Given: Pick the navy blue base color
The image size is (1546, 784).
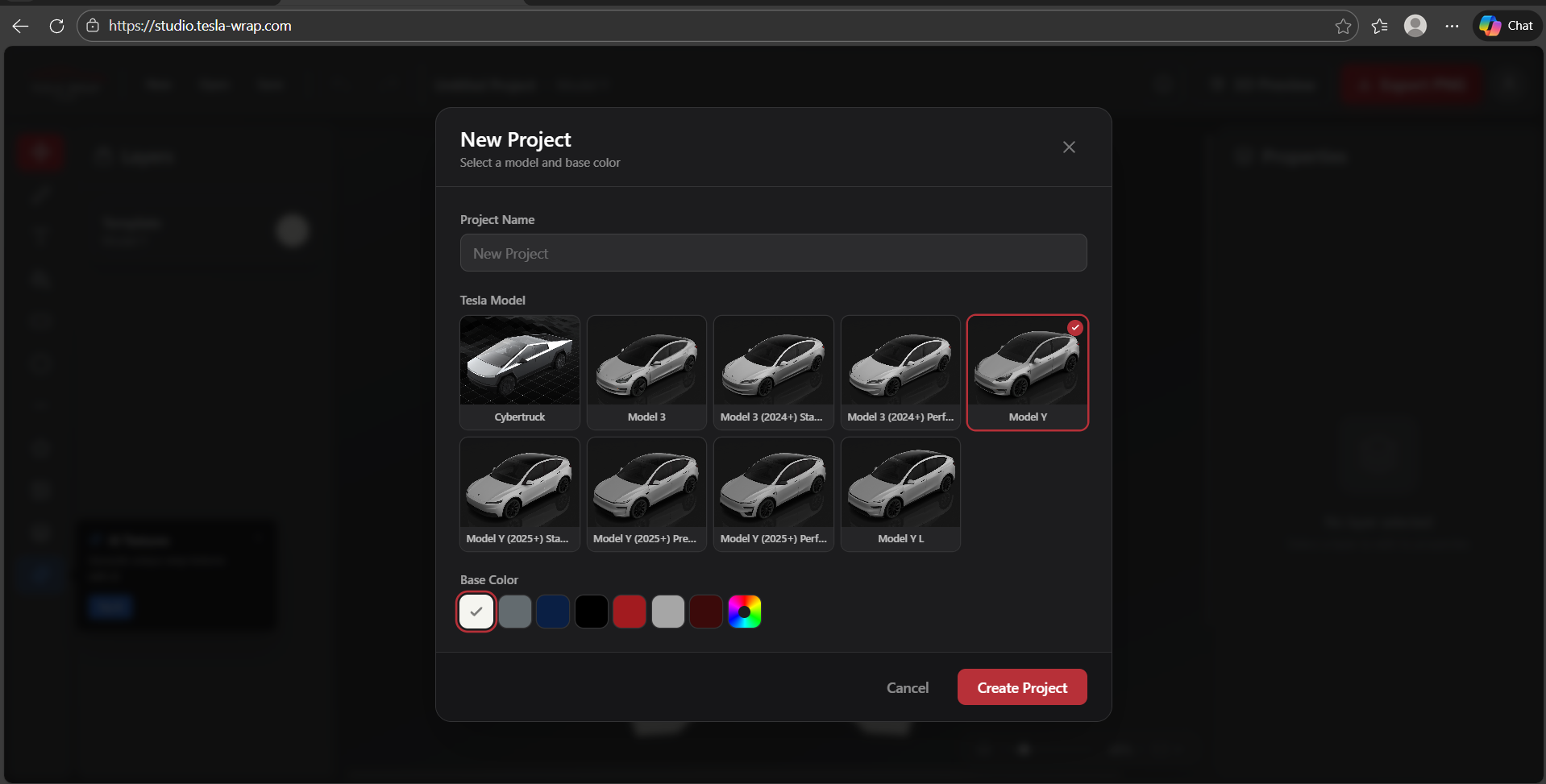Looking at the screenshot, I should 553,612.
